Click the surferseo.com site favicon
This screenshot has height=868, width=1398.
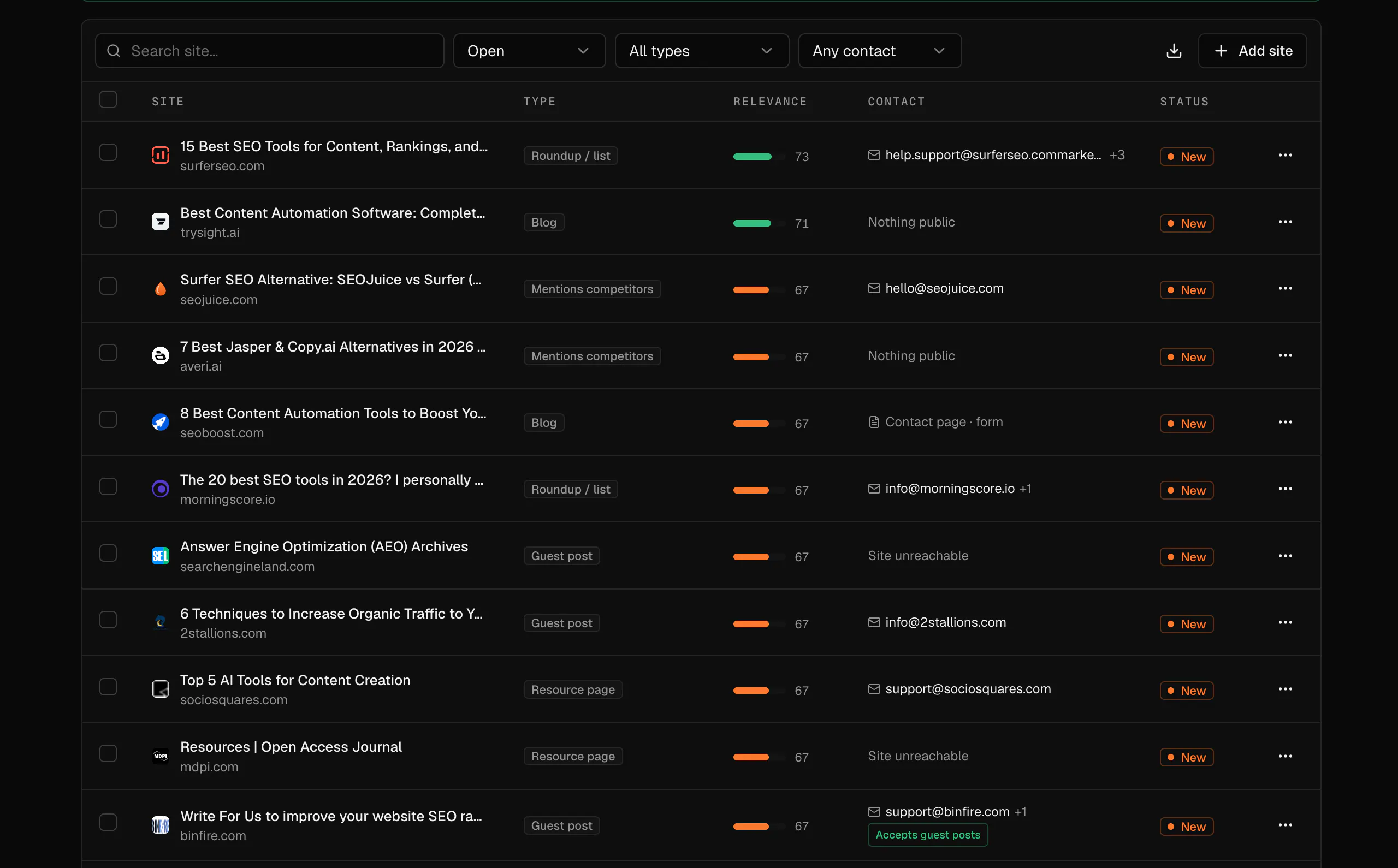pos(160,155)
